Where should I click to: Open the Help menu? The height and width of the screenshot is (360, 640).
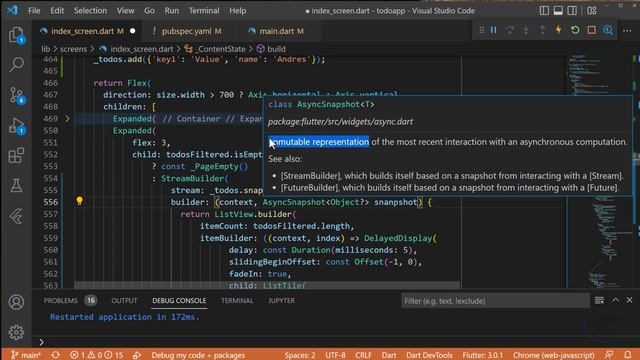[x=237, y=11]
